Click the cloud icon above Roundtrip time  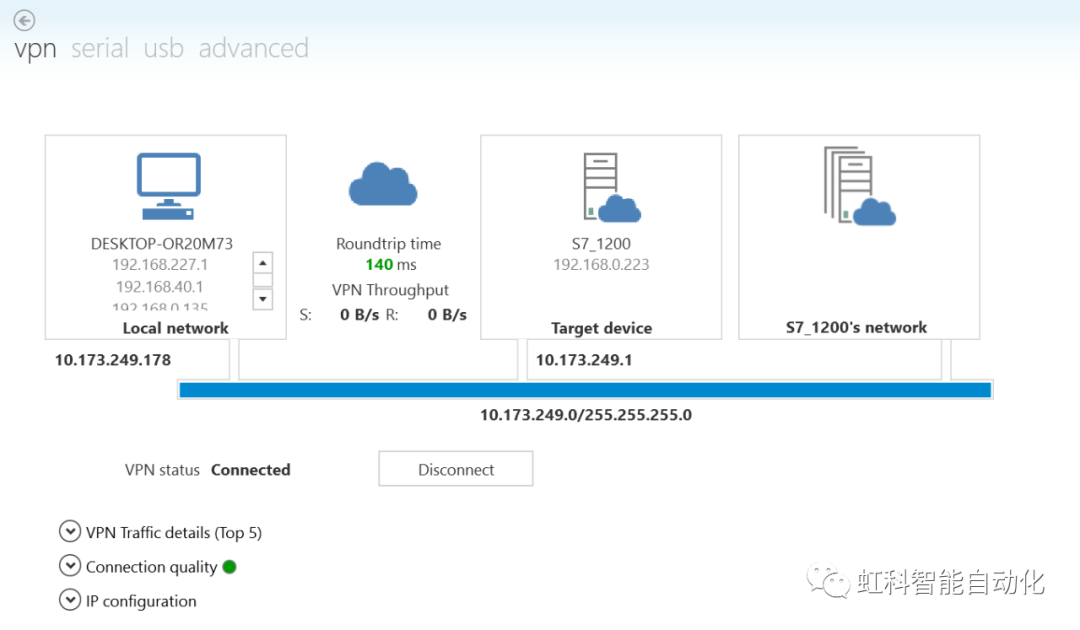coord(383,185)
